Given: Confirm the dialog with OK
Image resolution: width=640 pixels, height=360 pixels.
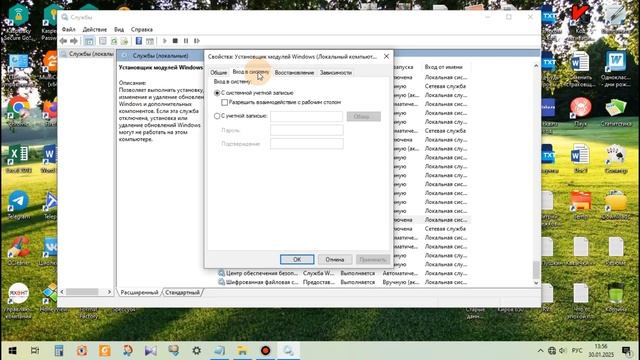Looking at the screenshot, I should (x=297, y=260).
